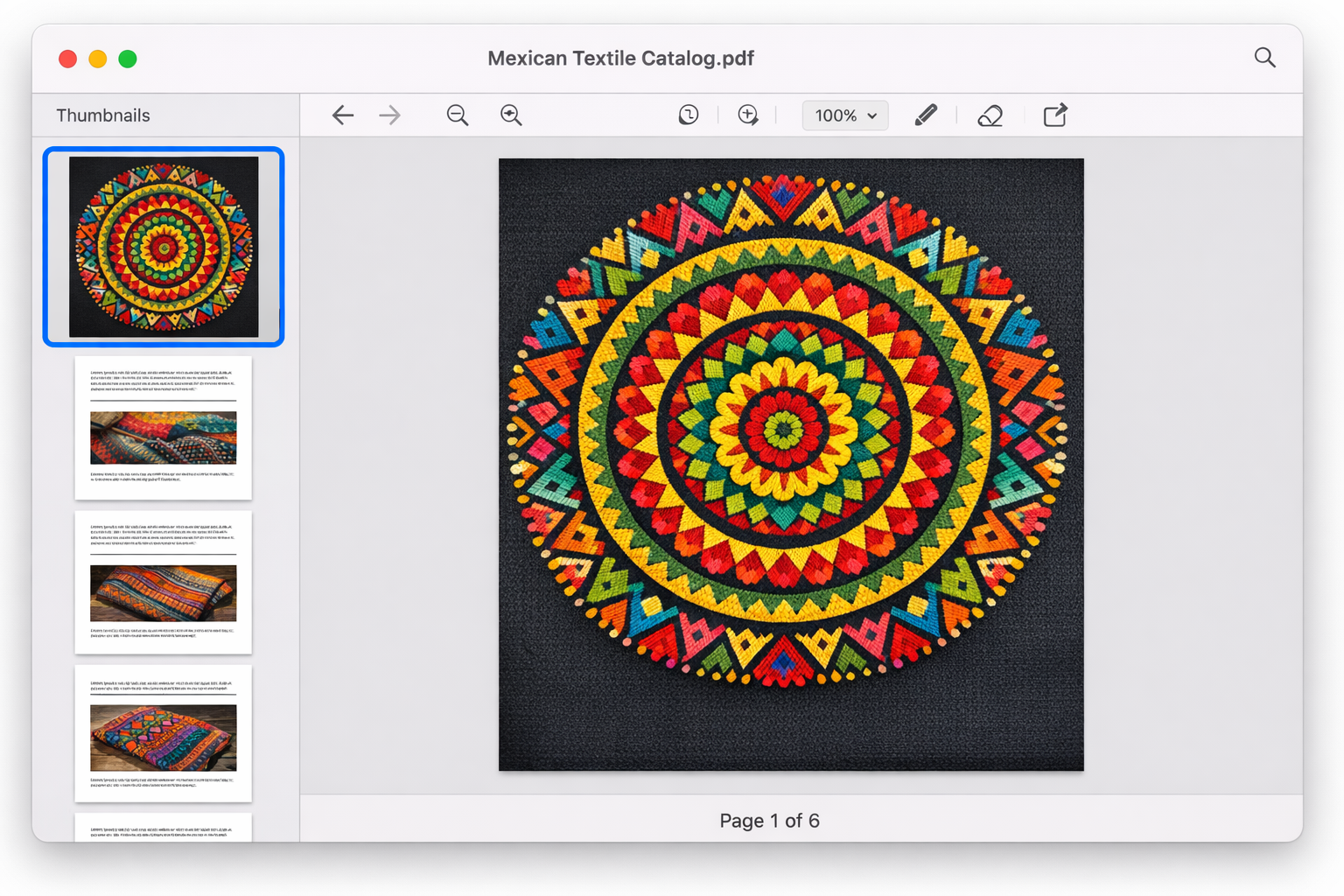Open the partially visible fifth page thumbnail
The height and width of the screenshot is (896, 1344).
tap(164, 828)
